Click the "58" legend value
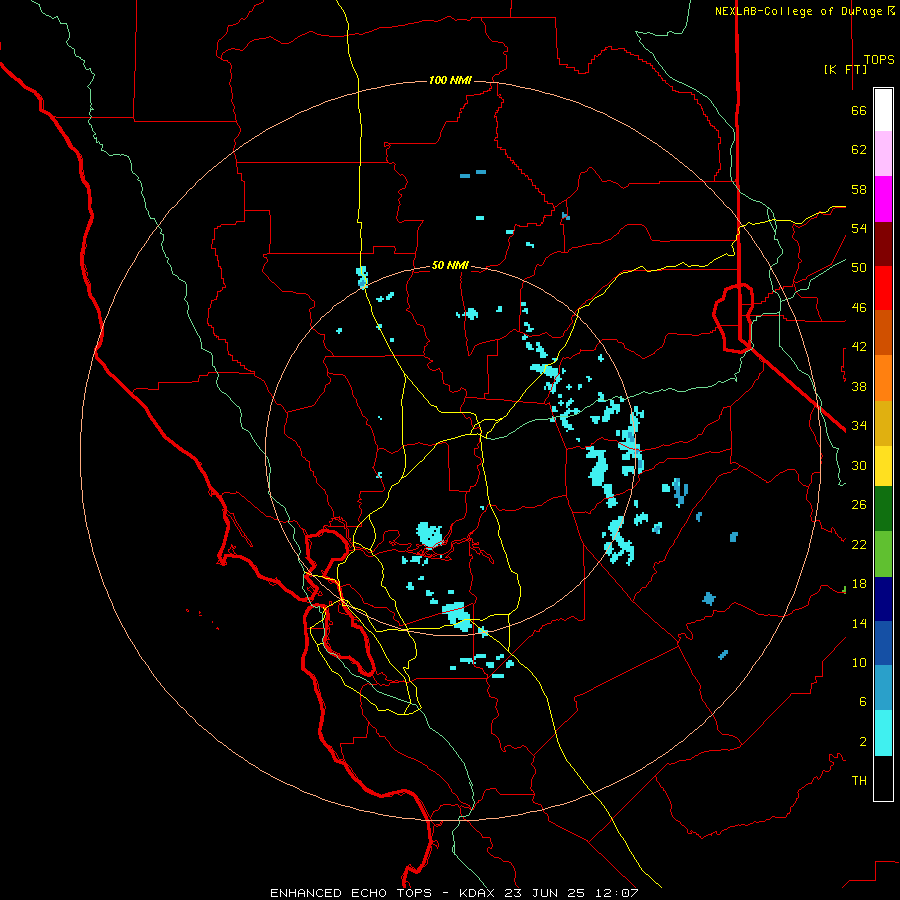Viewport: 900px width, 900px height. (x=859, y=189)
